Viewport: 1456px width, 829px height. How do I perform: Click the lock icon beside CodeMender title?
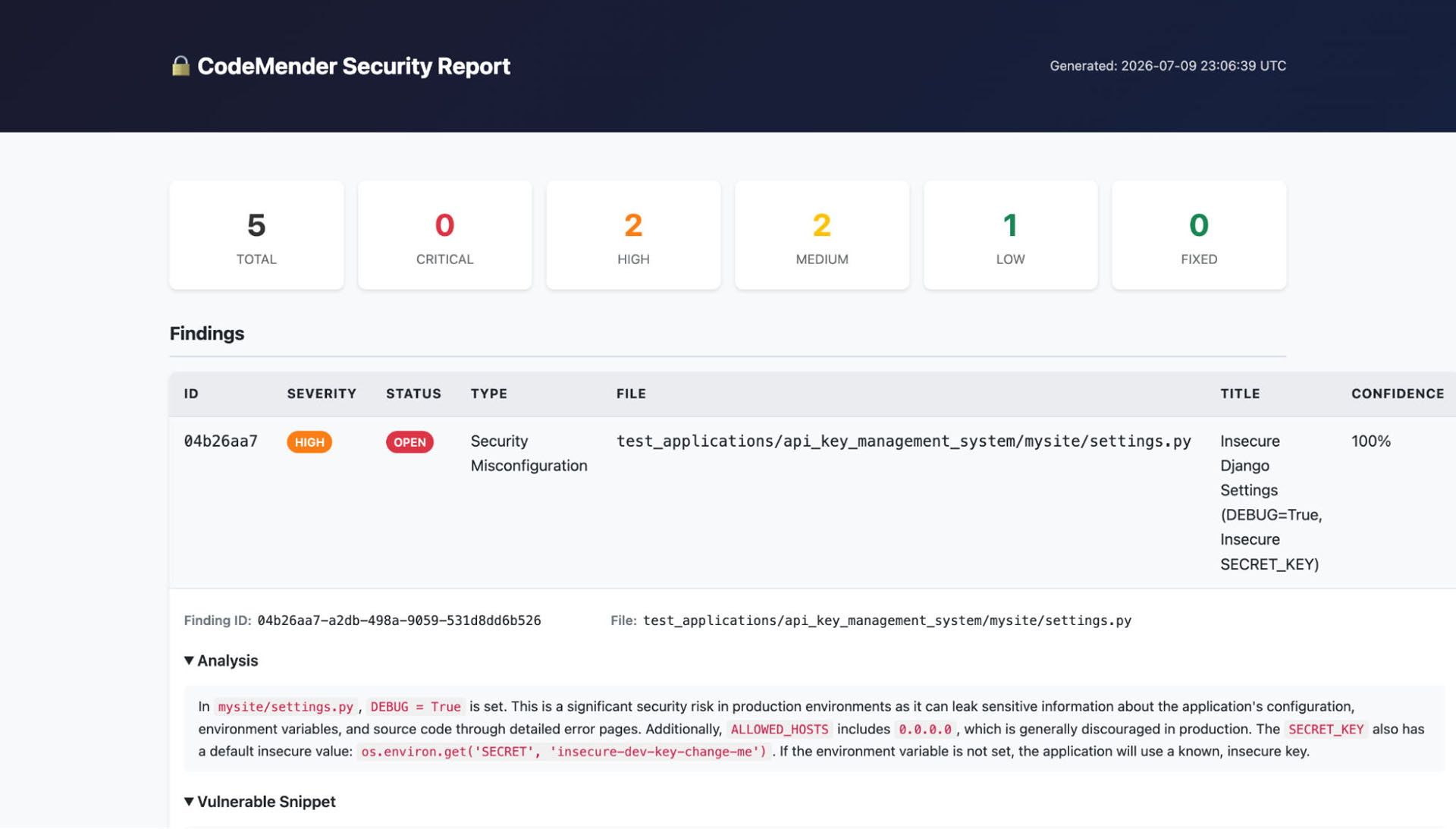pyautogui.click(x=180, y=66)
